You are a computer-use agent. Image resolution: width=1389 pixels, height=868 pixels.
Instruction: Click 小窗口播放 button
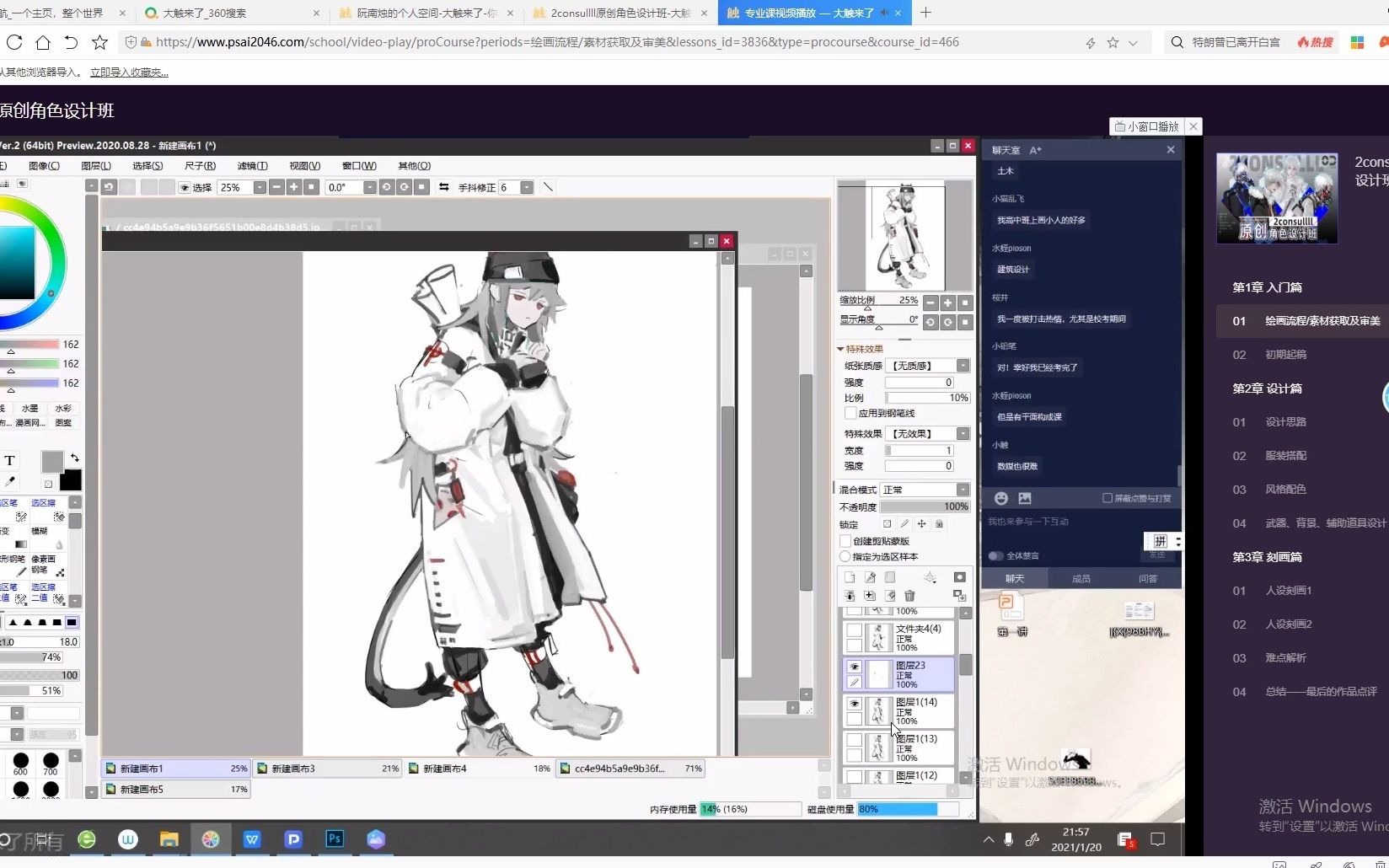click(x=1148, y=126)
